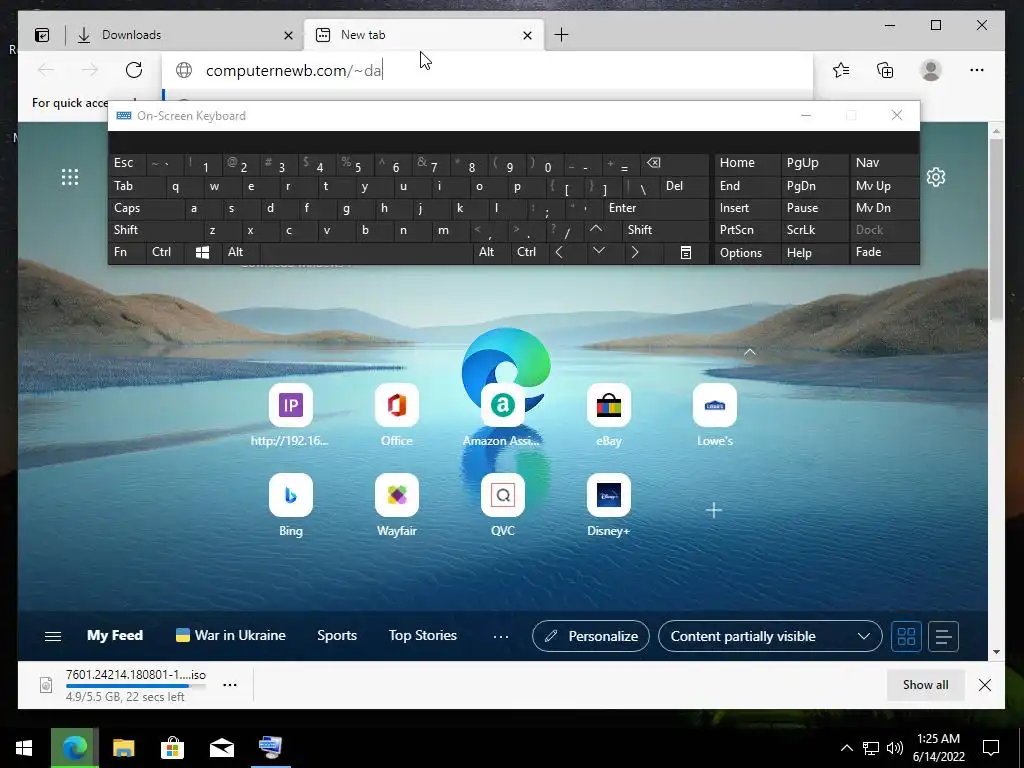Viewport: 1024px width, 768px height.
Task: Open Mail app from taskbar
Action: coord(221,748)
